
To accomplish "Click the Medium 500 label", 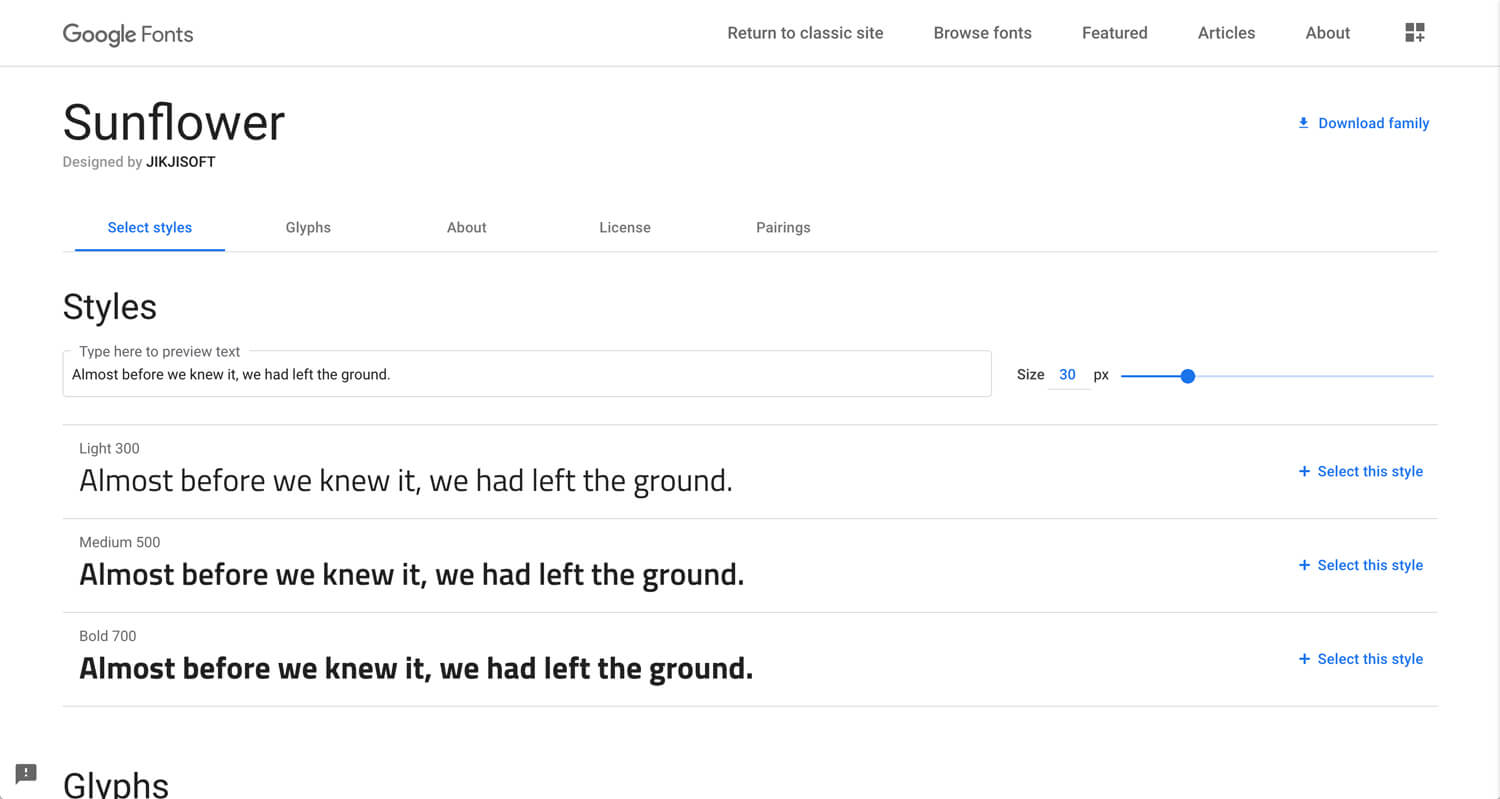I will [119, 542].
